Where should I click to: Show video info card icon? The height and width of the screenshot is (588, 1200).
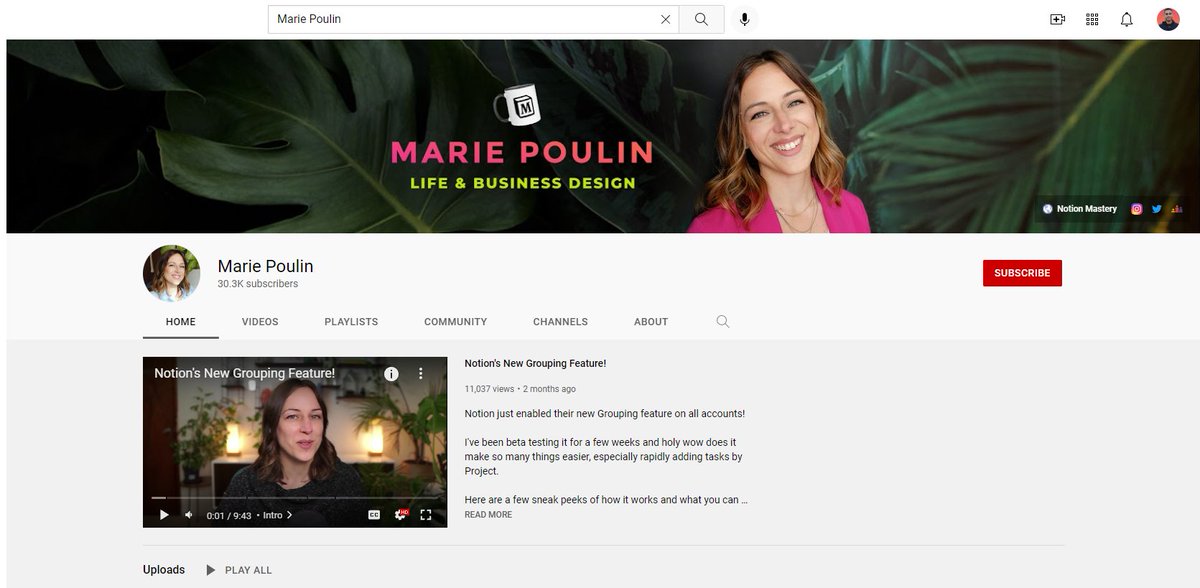click(x=391, y=373)
